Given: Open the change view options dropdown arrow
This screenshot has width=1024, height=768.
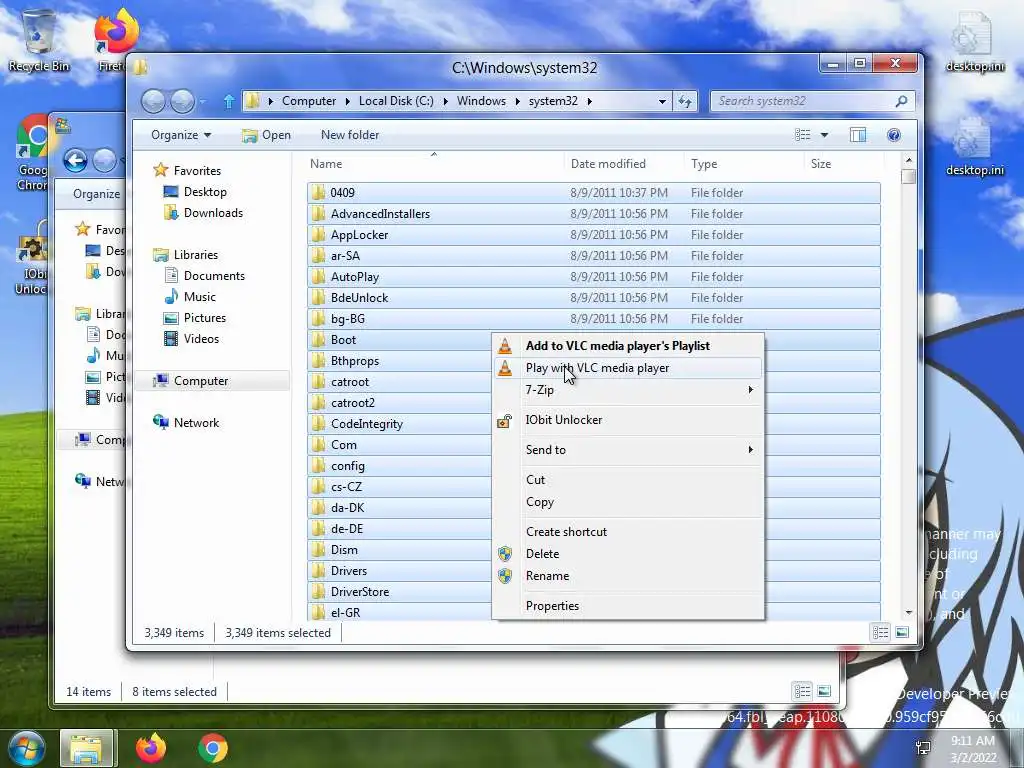Looking at the screenshot, I should pos(824,135).
